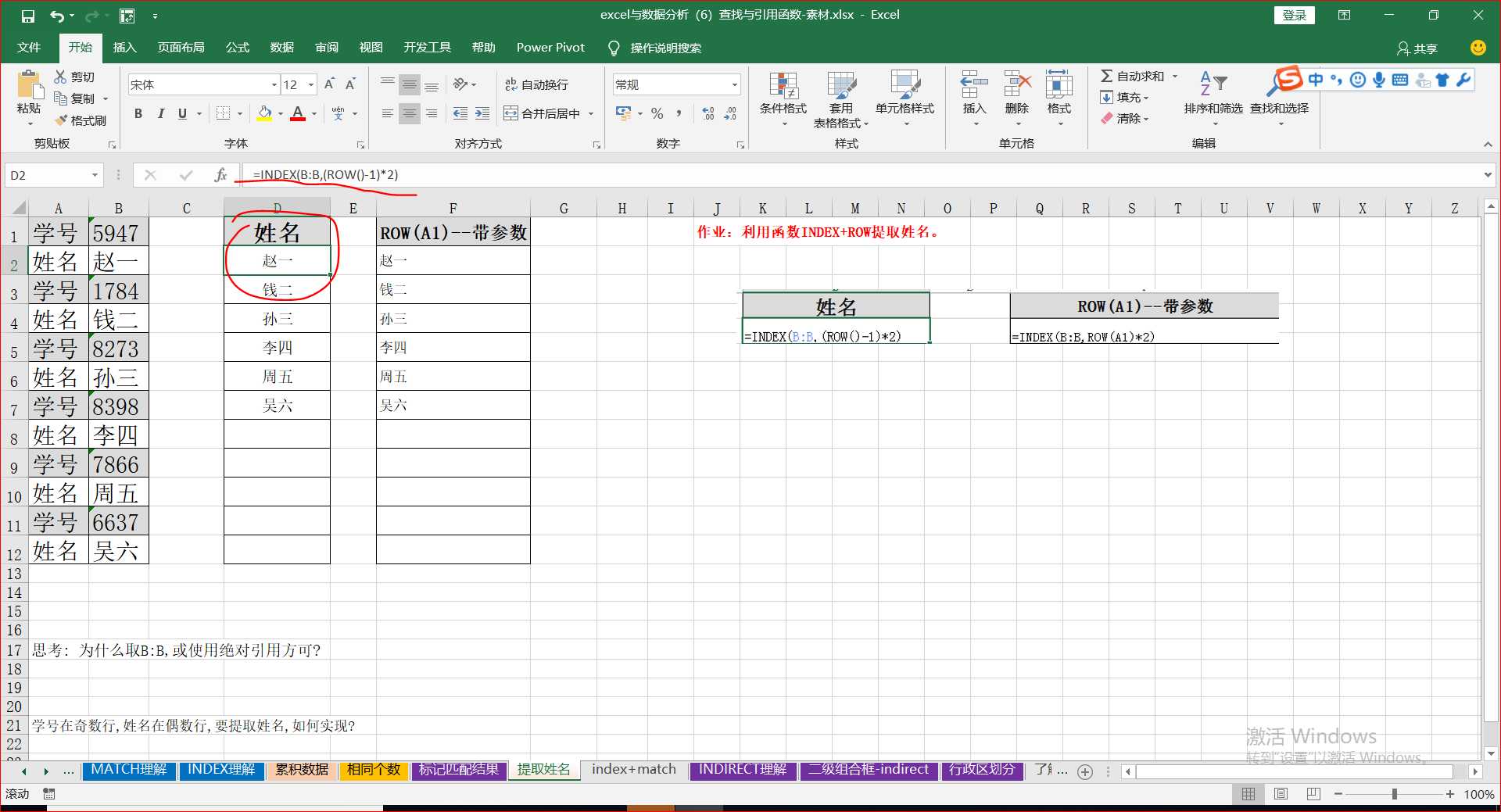This screenshot has width=1501, height=812.
Task: Click the new sheet plus icon
Action: [1085, 771]
